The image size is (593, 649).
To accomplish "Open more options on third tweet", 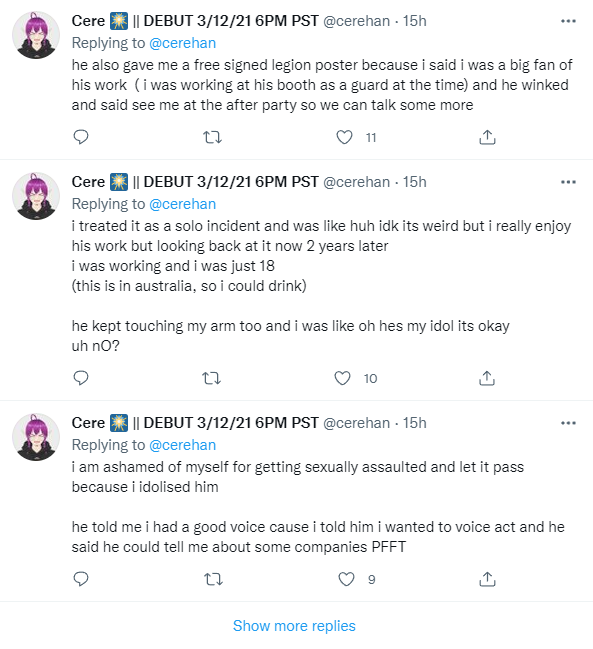I will 568,423.
